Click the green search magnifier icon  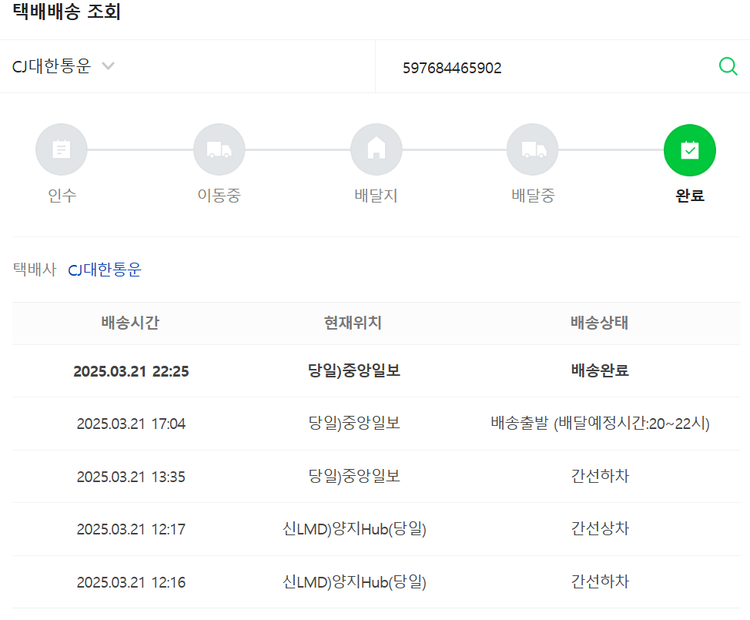pyautogui.click(x=728, y=67)
